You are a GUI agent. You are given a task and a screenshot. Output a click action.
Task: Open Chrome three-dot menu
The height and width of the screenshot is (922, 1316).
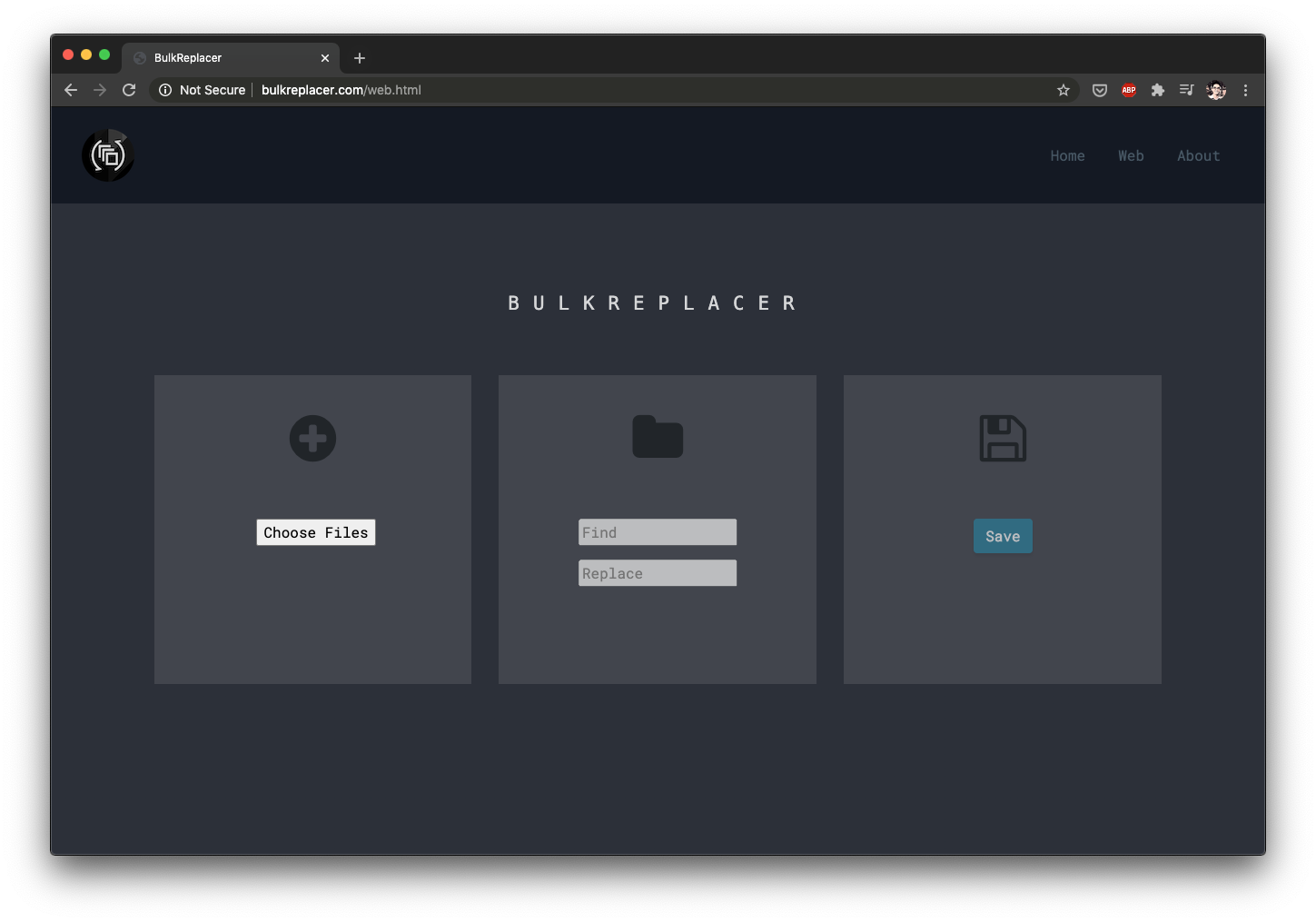click(x=1246, y=90)
